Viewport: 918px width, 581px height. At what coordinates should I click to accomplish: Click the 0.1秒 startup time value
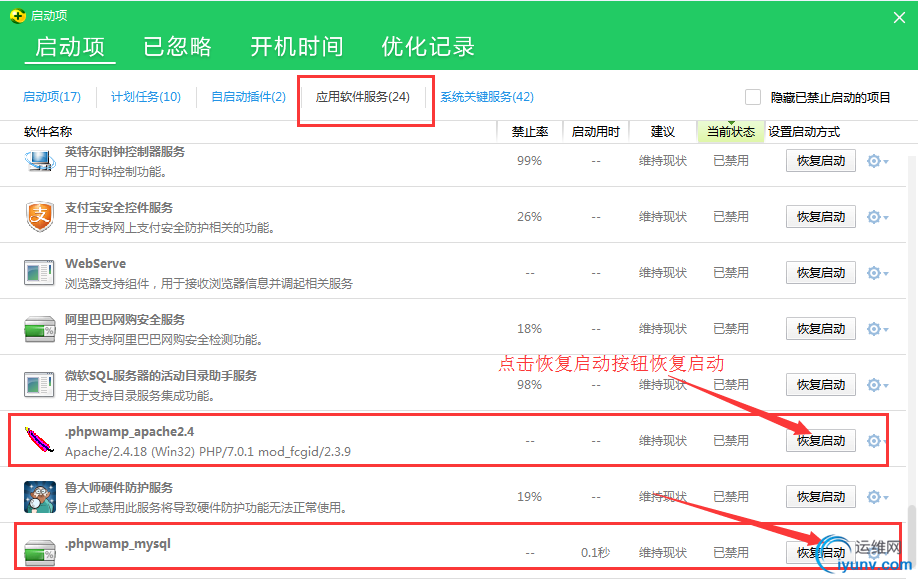click(595, 553)
